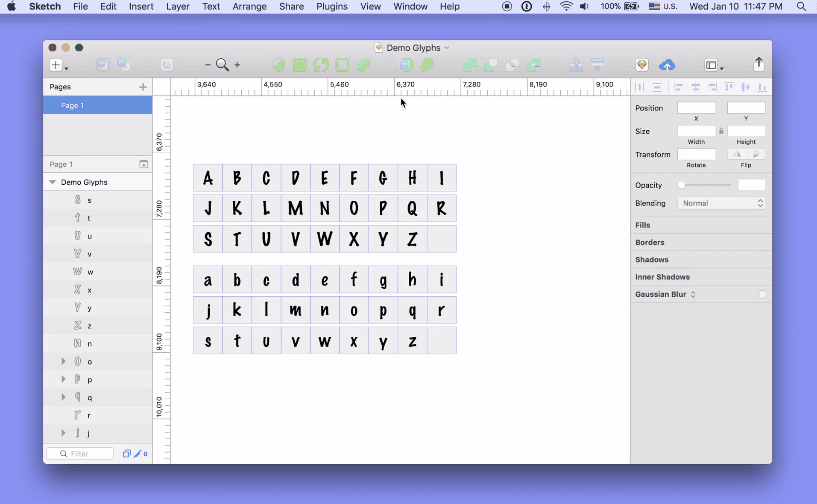Click the Fills section header
The image size is (817, 504).
pos(642,225)
